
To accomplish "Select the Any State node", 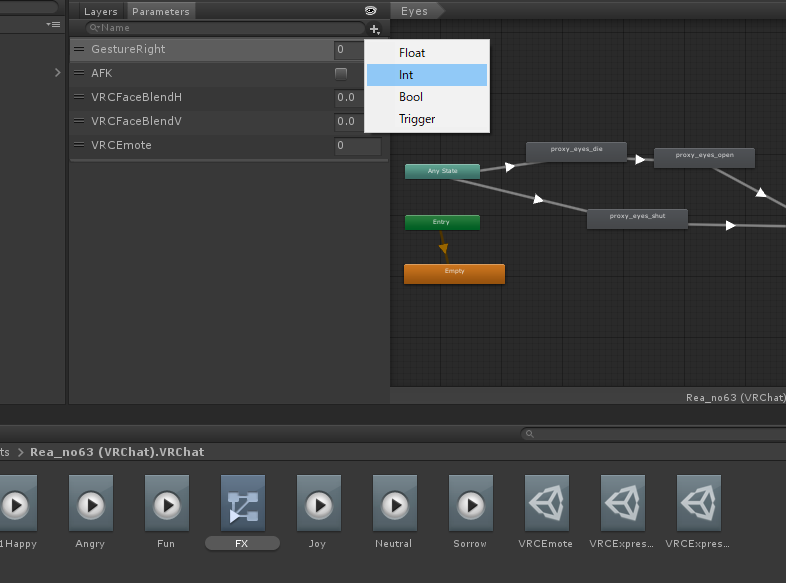I will pos(442,171).
